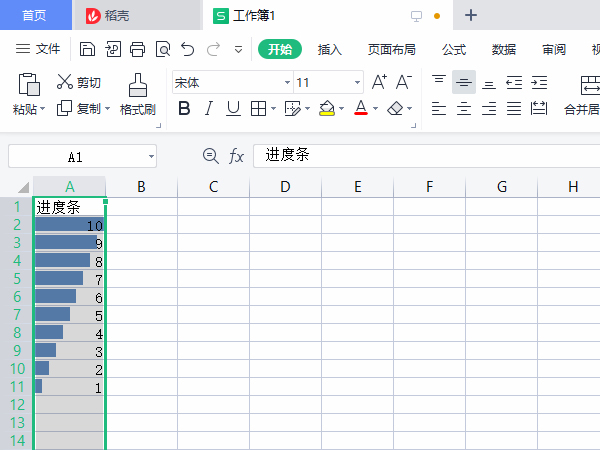Click the Print icon
600x450 pixels.
point(137,49)
